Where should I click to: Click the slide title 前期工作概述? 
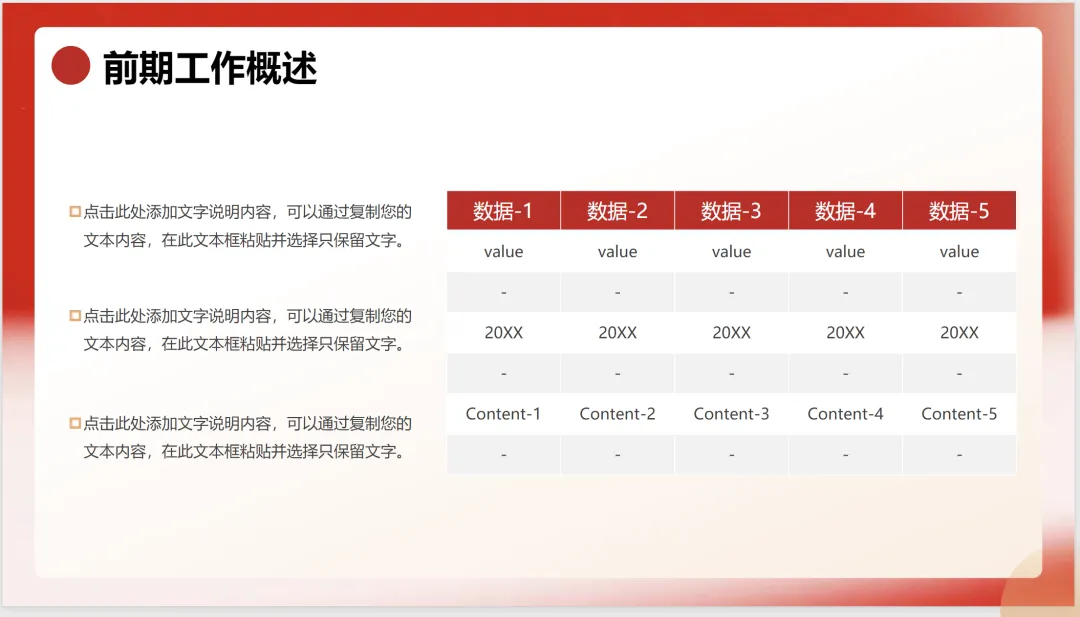[x=209, y=67]
